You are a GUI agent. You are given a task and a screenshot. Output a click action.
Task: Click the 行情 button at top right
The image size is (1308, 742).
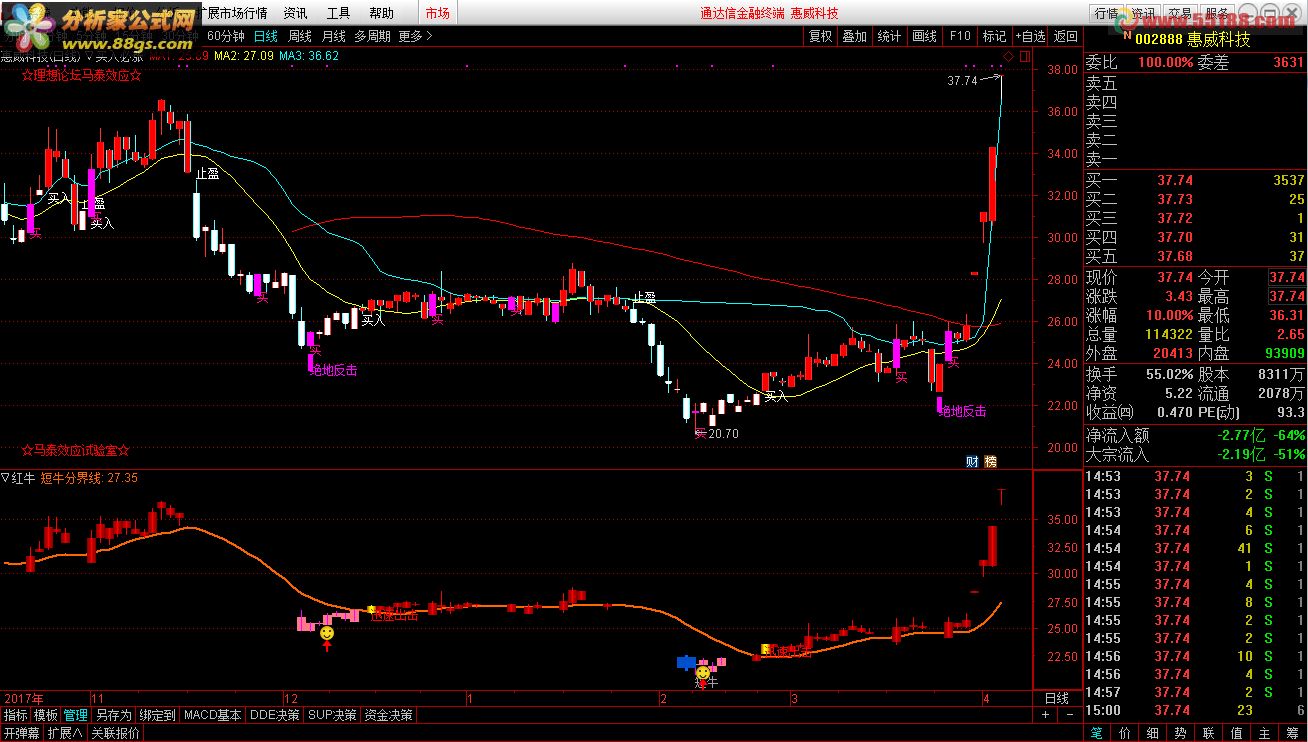pos(1105,13)
